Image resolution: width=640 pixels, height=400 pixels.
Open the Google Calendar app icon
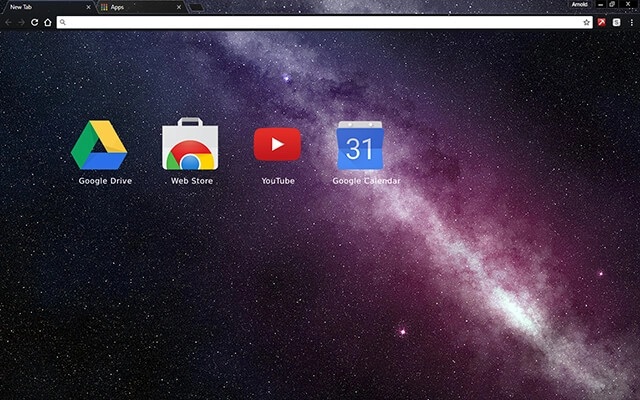[360, 145]
